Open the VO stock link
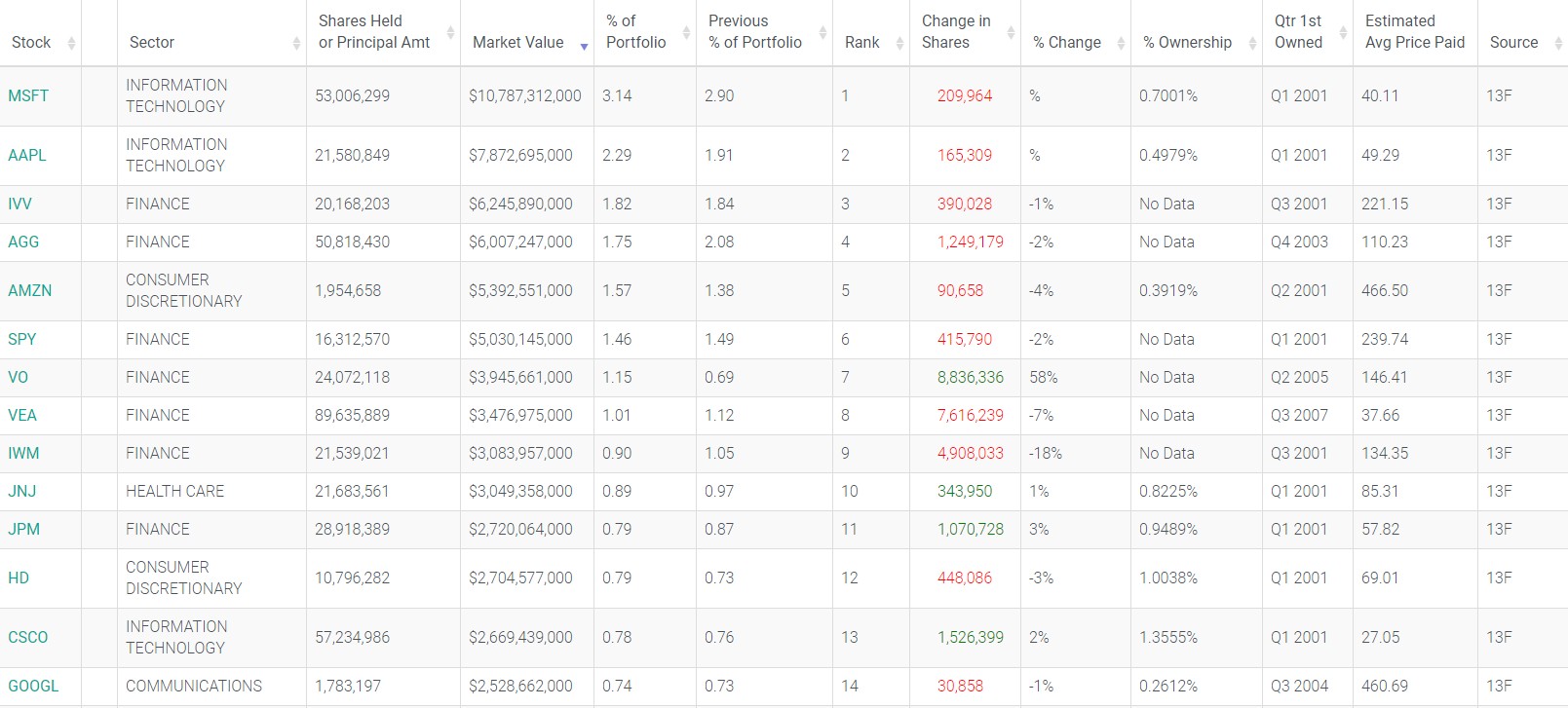Viewport: 1568px width, 708px height. [x=18, y=378]
